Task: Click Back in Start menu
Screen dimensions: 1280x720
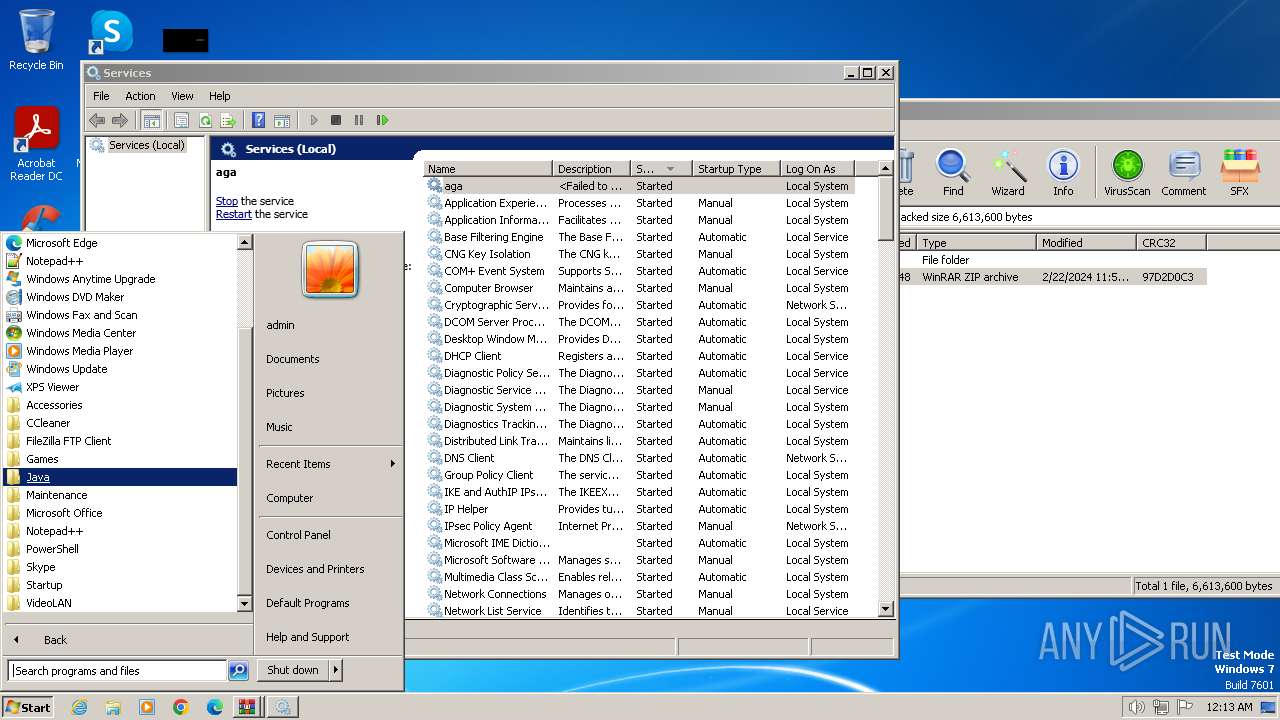Action: [55, 640]
